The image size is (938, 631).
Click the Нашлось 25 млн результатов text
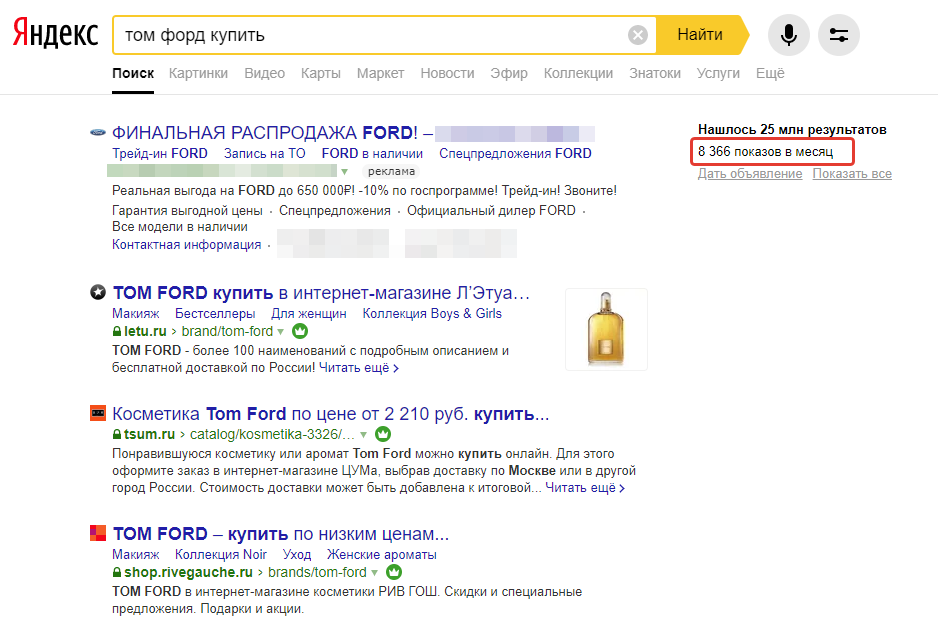792,129
